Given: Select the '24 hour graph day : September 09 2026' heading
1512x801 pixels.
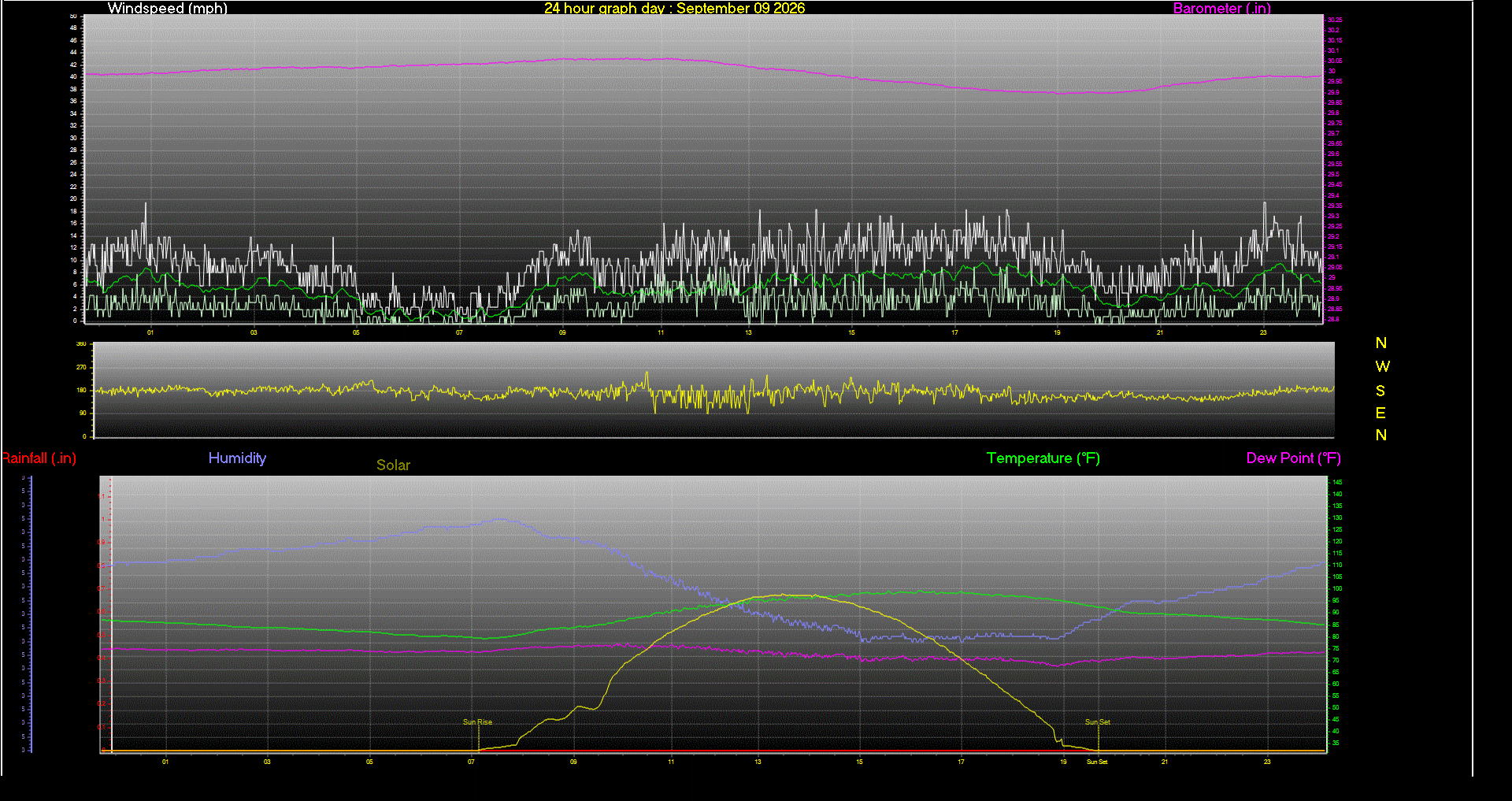Looking at the screenshot, I should tap(675, 8).
